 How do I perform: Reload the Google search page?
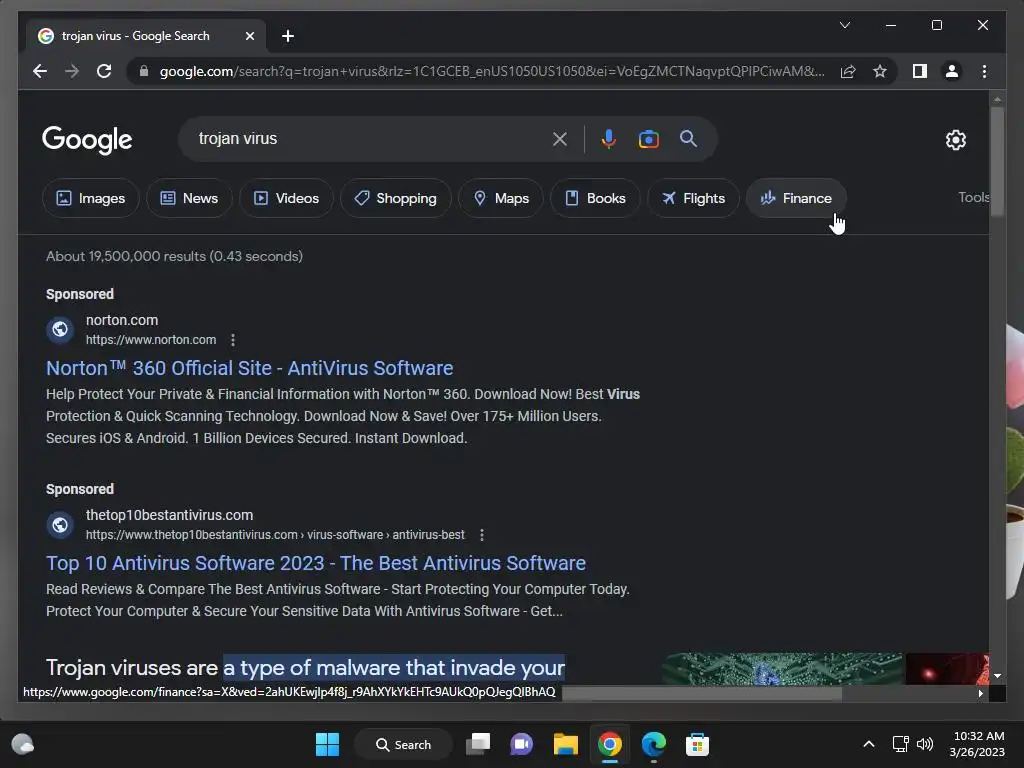104,71
